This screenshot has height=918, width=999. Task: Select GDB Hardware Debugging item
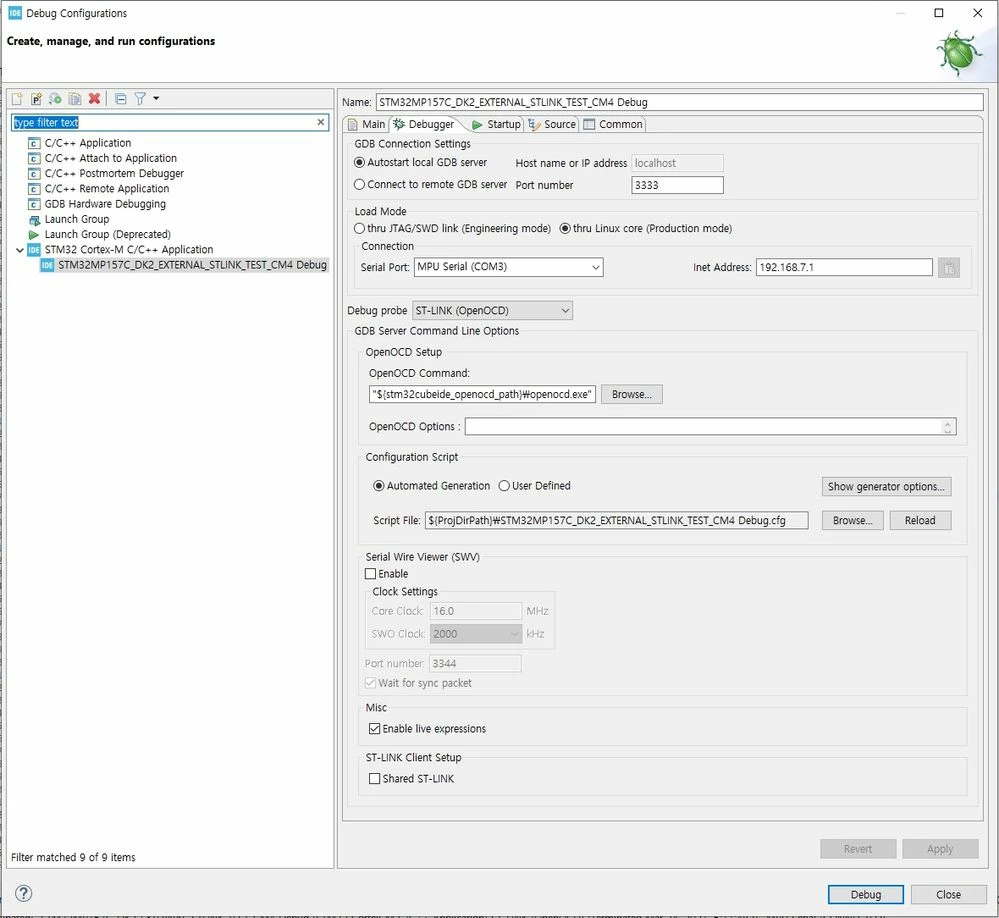pos(104,204)
